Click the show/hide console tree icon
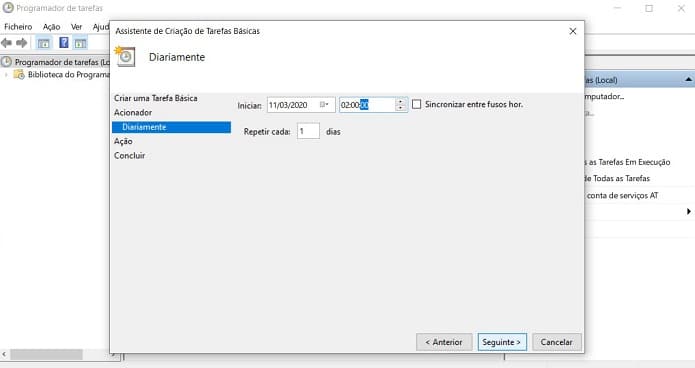695x368 pixels. point(43,43)
